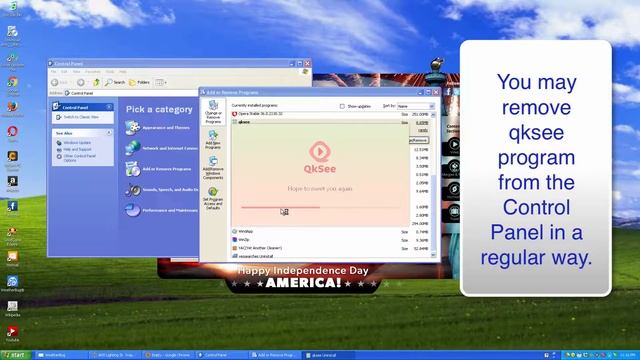Open Sounds, Speech, and Audio Devices icon

pos(133,190)
